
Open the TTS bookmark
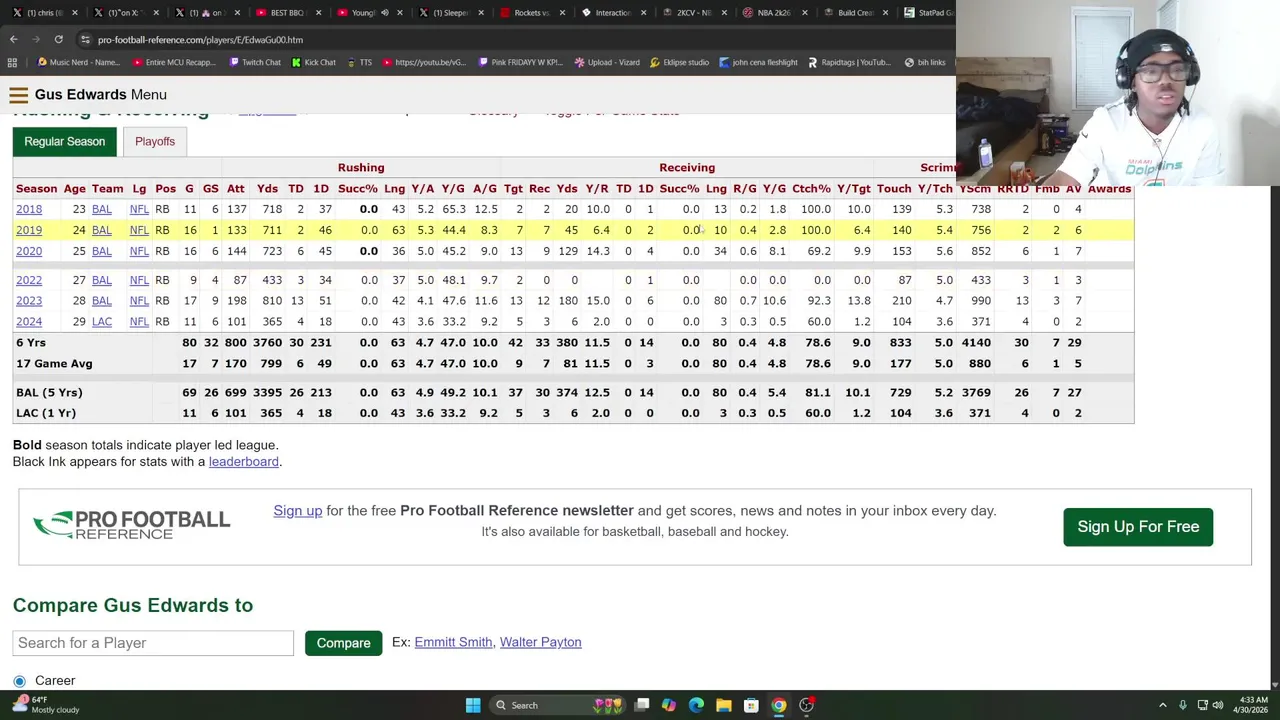(x=359, y=62)
